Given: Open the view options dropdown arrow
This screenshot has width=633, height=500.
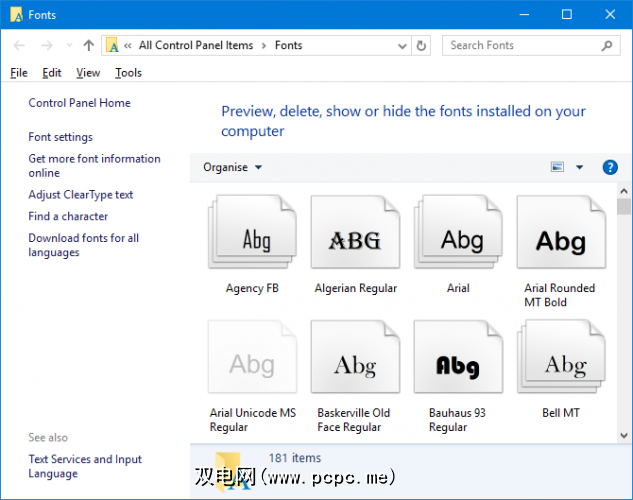Looking at the screenshot, I should coord(579,168).
